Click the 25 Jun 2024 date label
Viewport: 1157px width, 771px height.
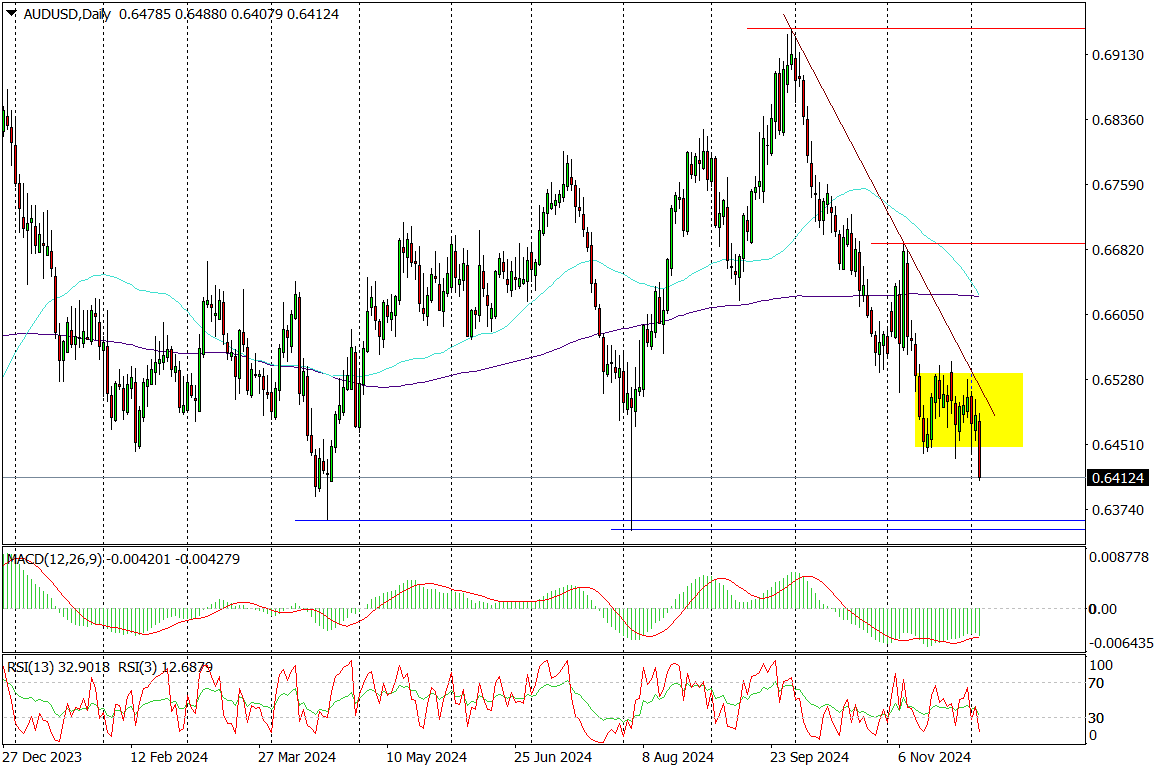[553, 758]
